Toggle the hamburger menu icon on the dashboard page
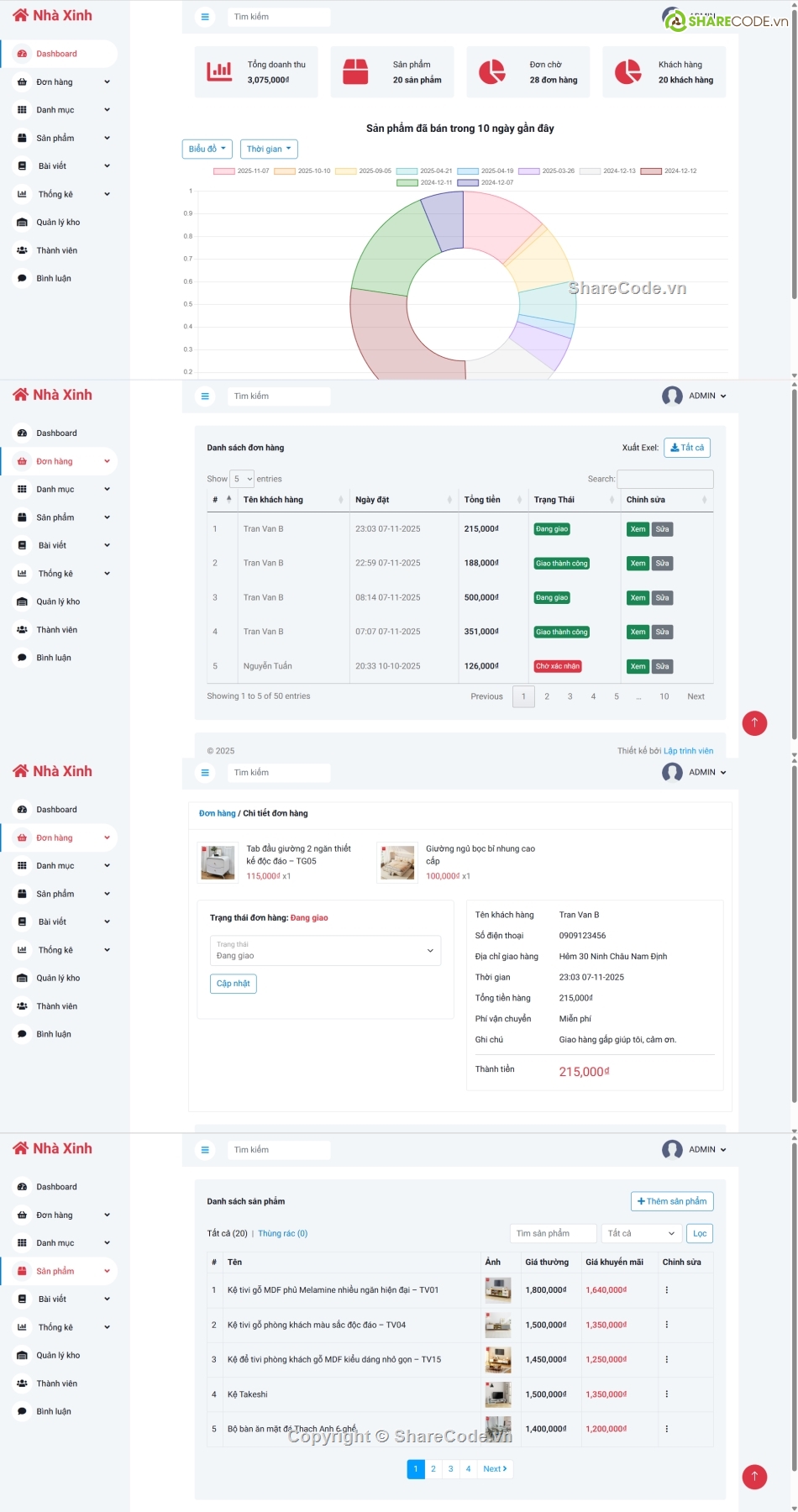Screen dimensions: 798x1512 205,17
